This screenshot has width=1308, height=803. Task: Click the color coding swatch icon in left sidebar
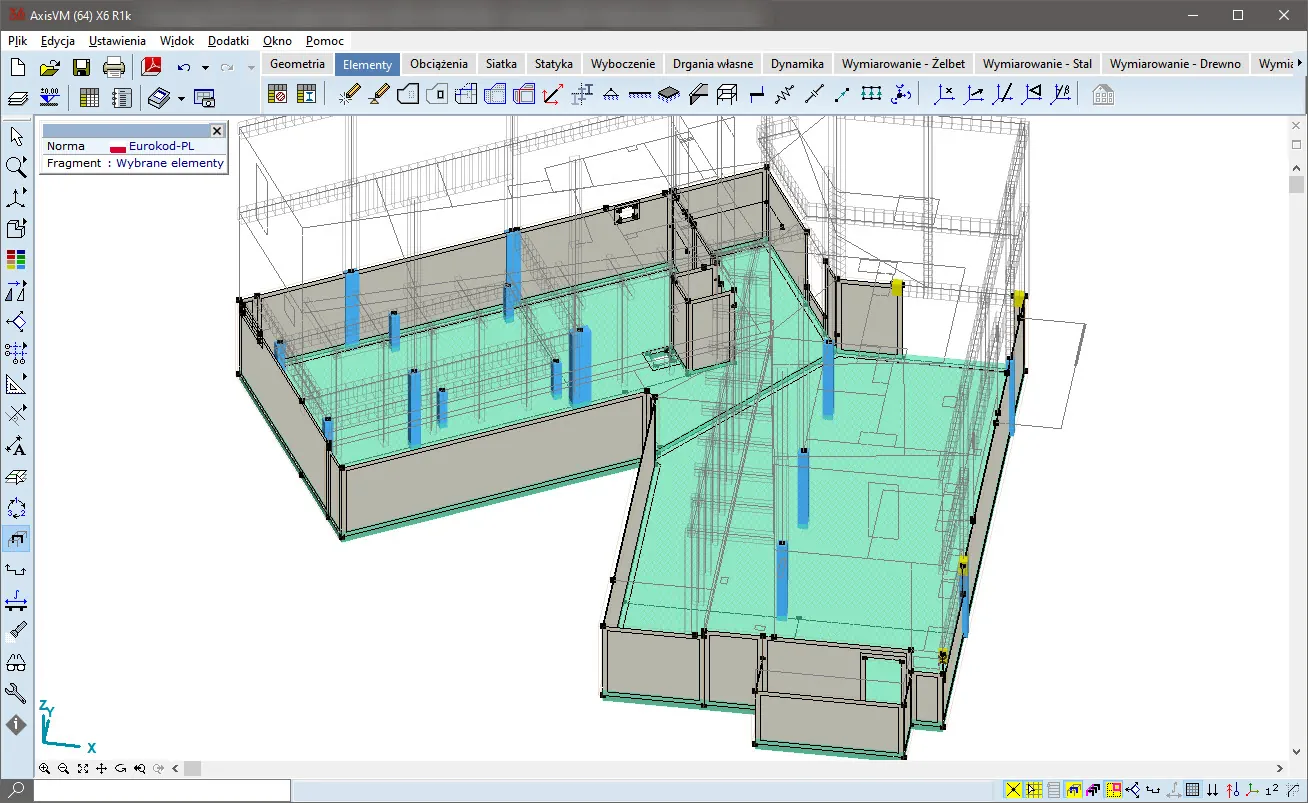(x=16, y=260)
